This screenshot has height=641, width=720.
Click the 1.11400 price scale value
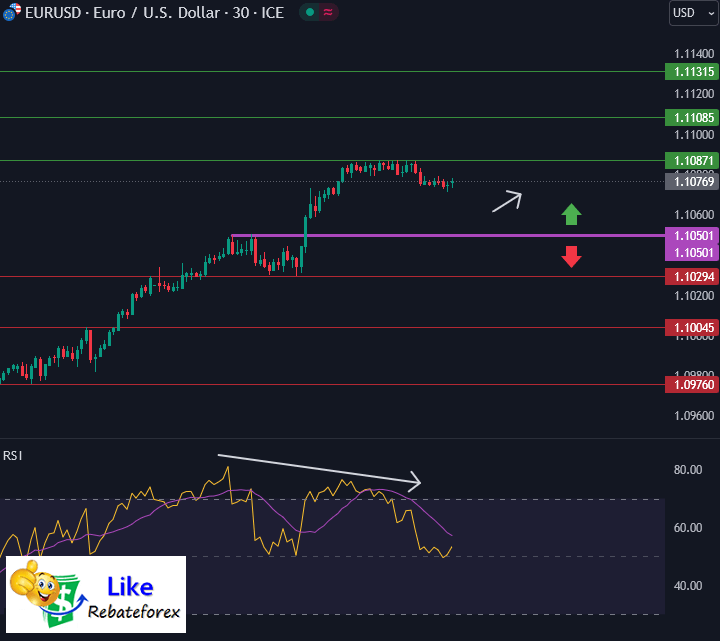pyautogui.click(x=694, y=54)
